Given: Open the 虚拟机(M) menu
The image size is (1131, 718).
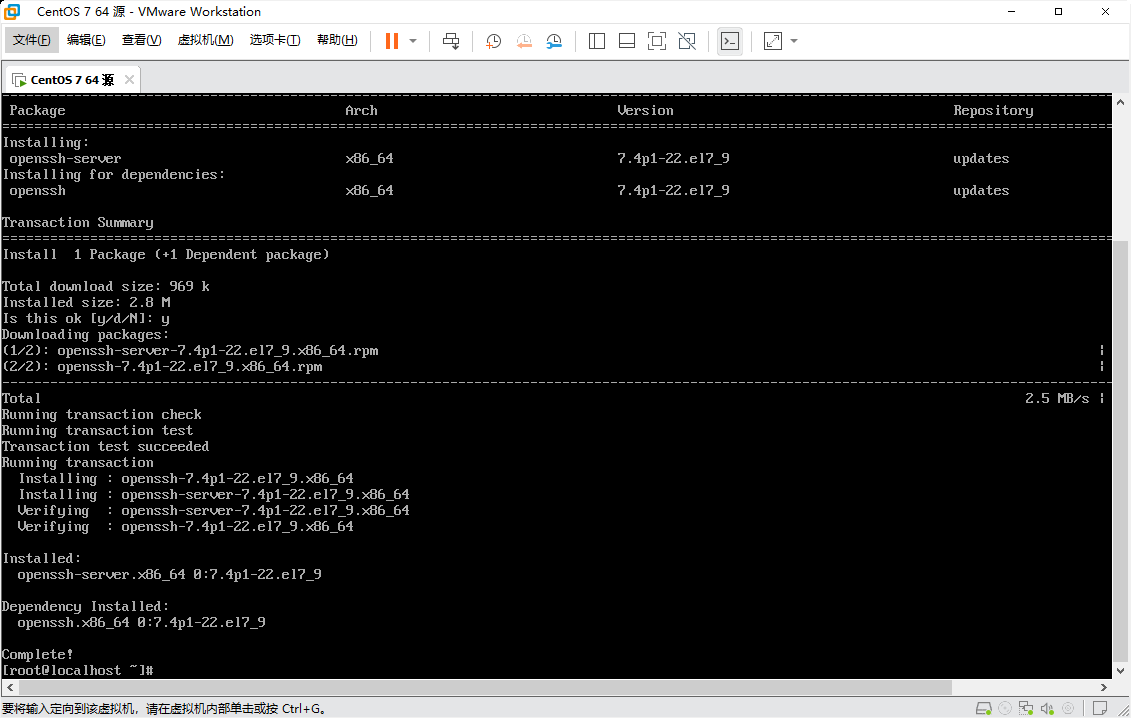Looking at the screenshot, I should (206, 40).
